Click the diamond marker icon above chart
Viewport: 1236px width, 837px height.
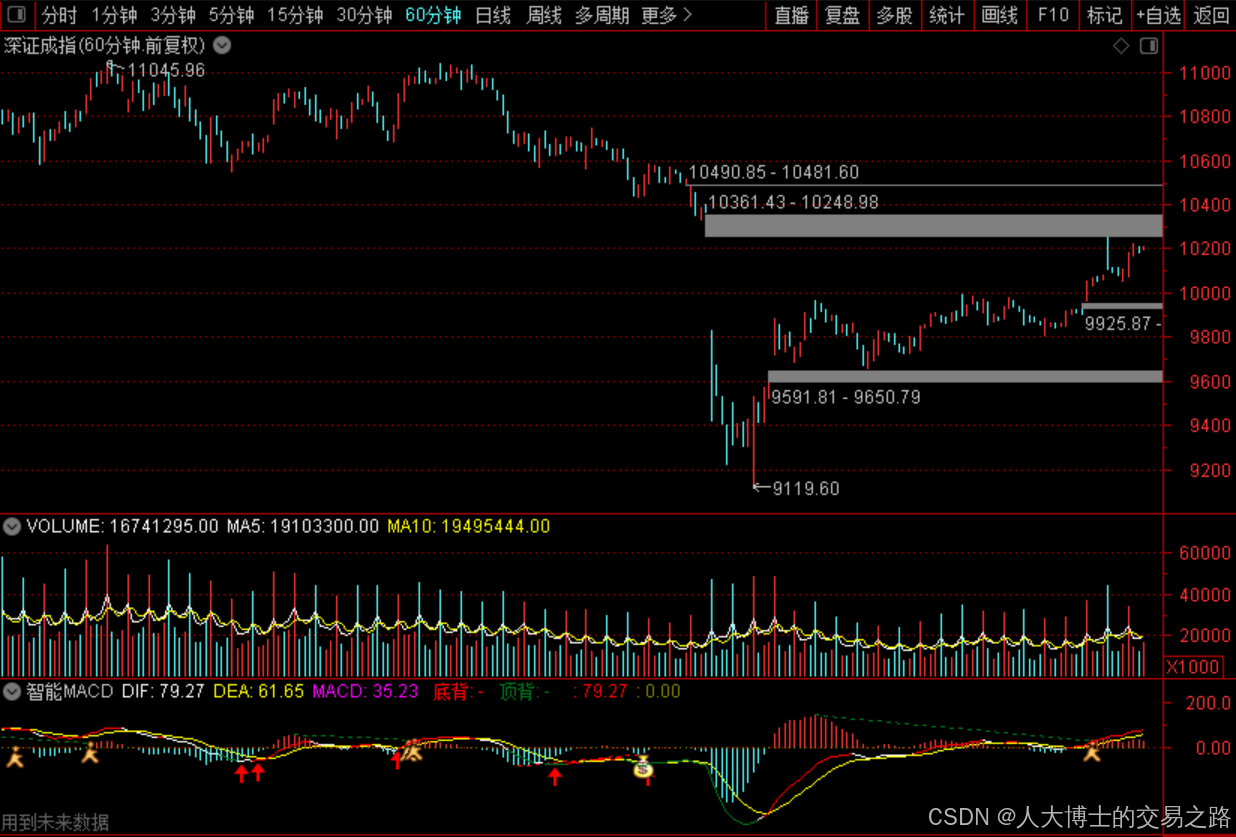click(1121, 46)
